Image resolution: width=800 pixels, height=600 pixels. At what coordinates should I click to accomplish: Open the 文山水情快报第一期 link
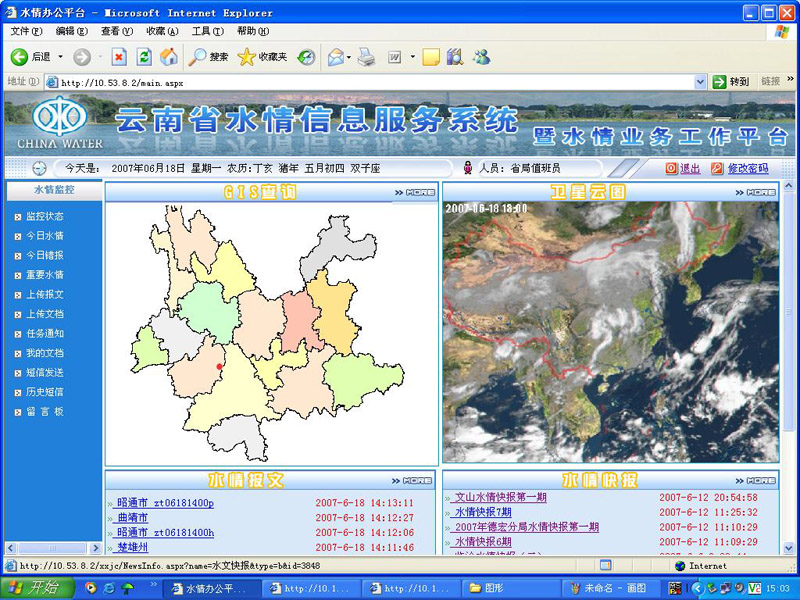click(501, 497)
